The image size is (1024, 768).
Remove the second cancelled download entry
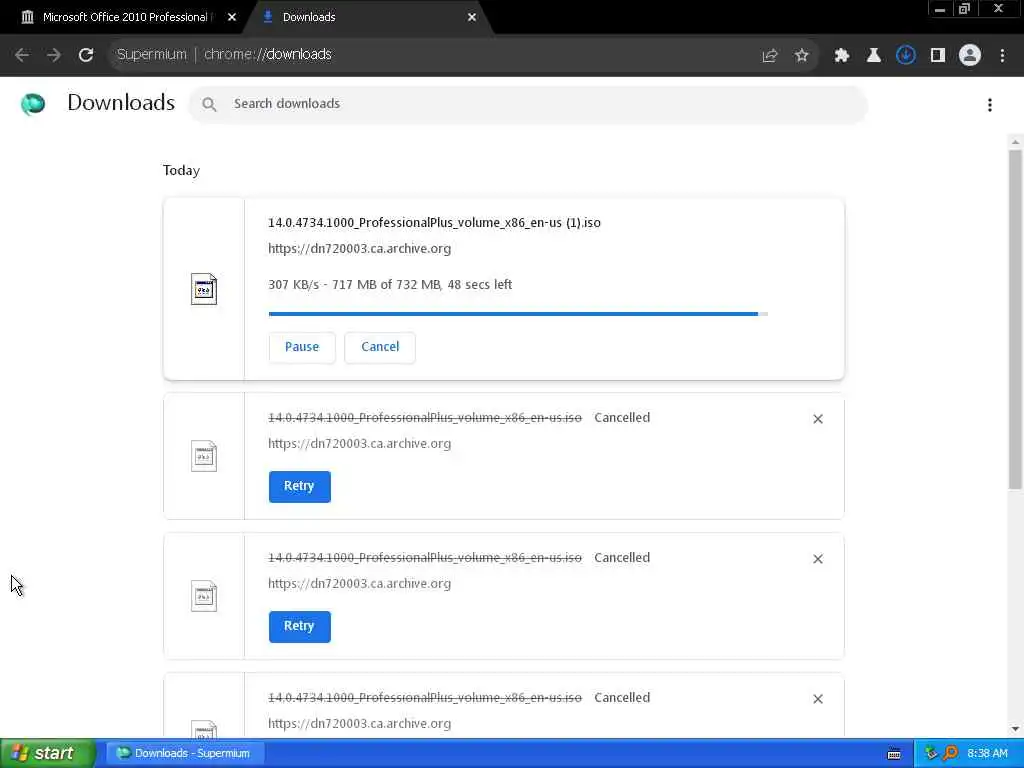coord(818,559)
